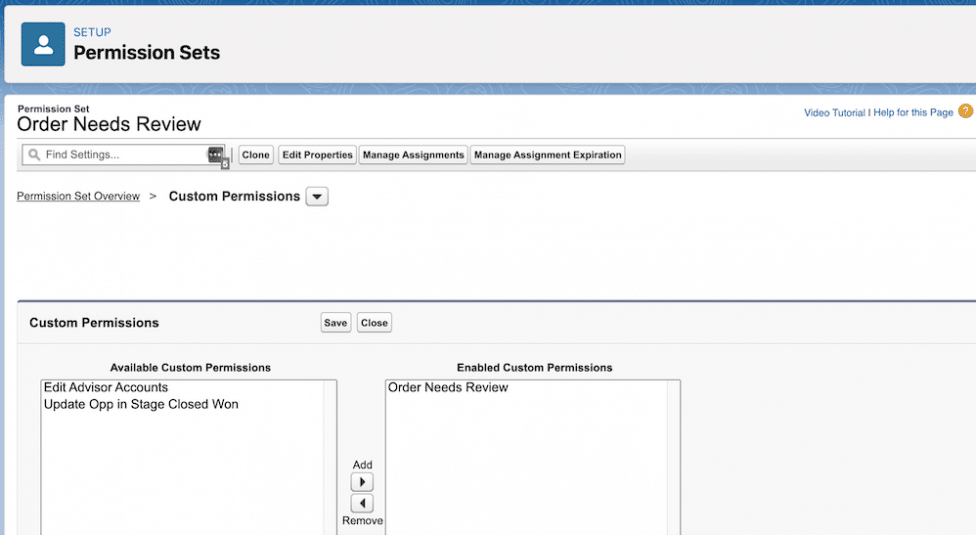Click the Permission Sets user icon
The height and width of the screenshot is (535, 976).
pos(43,44)
